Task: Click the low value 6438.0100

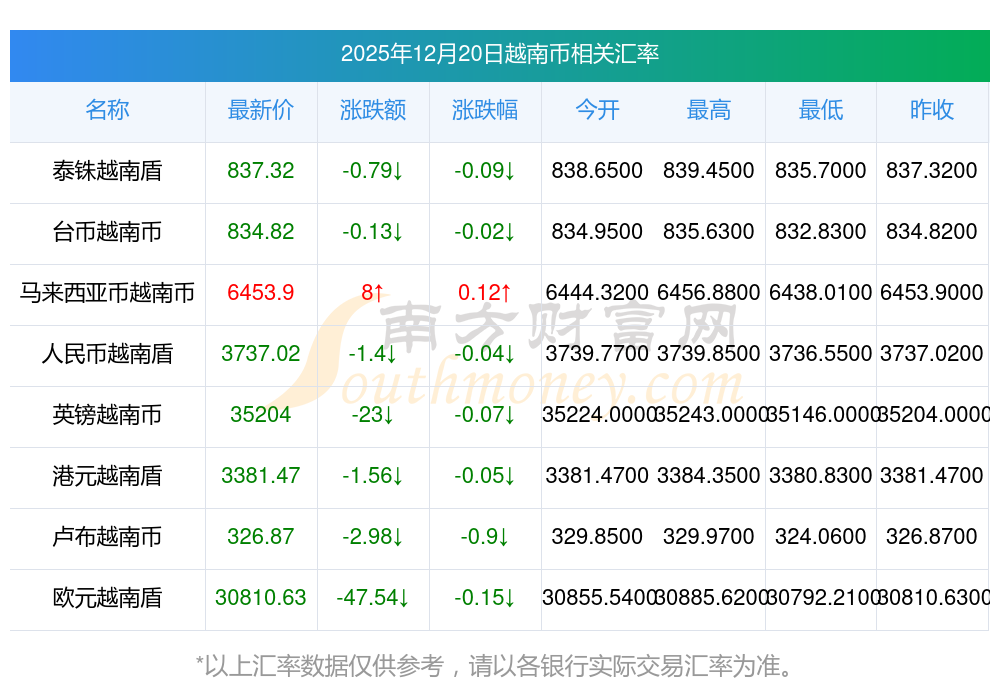Action: 821,292
